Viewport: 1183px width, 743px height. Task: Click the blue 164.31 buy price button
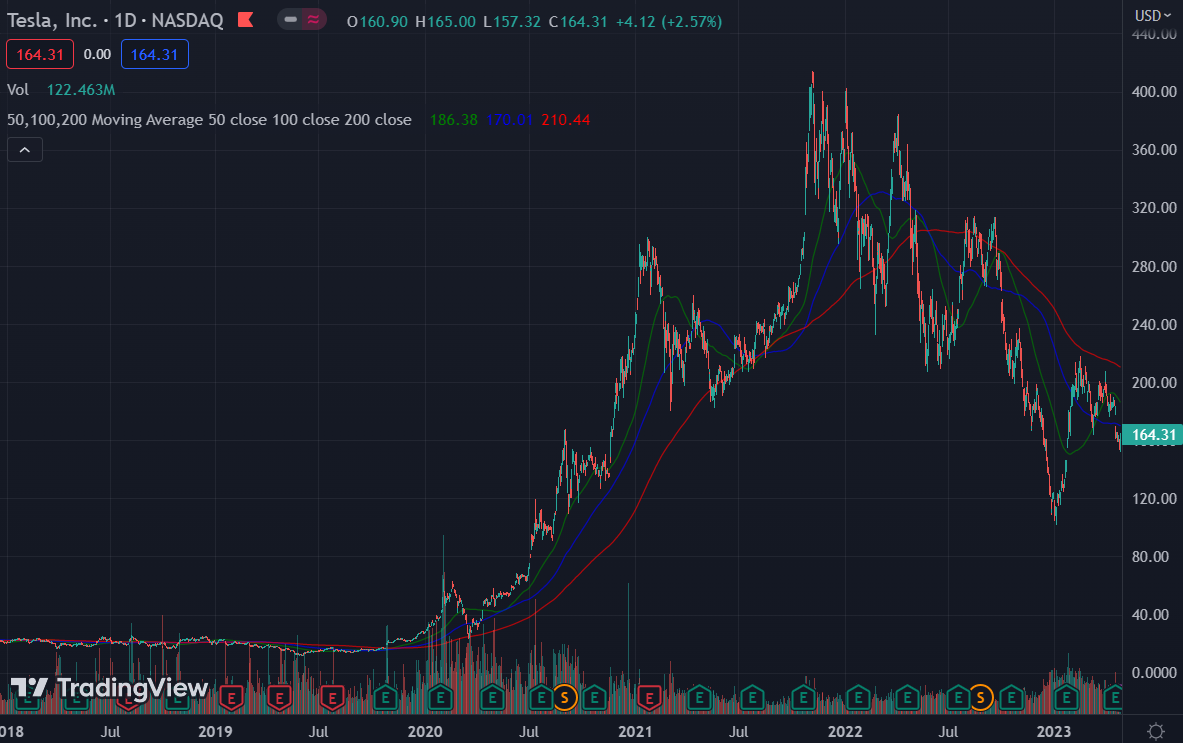click(x=155, y=54)
